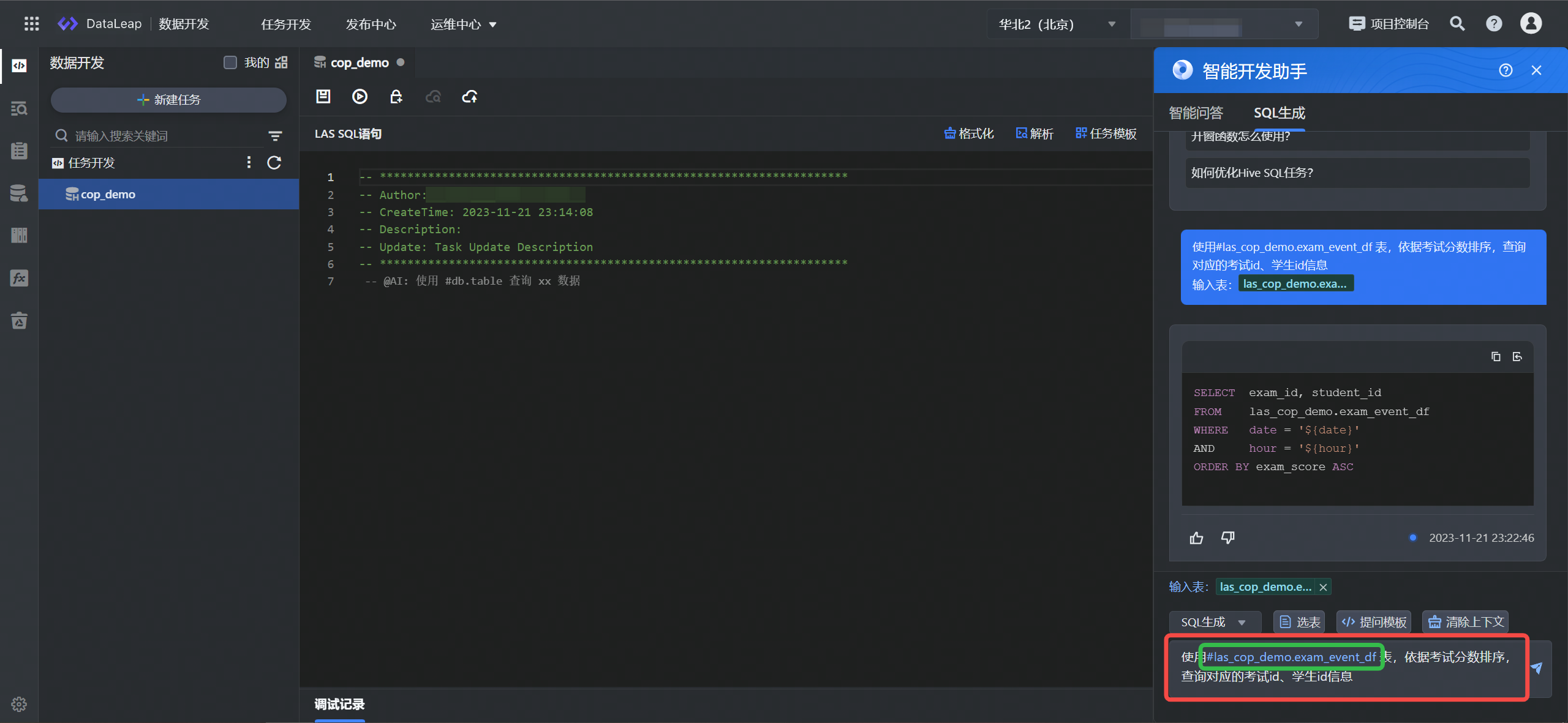Insert generated SQL into editor icon
Screen dimensions: 1568x723
point(1517,356)
